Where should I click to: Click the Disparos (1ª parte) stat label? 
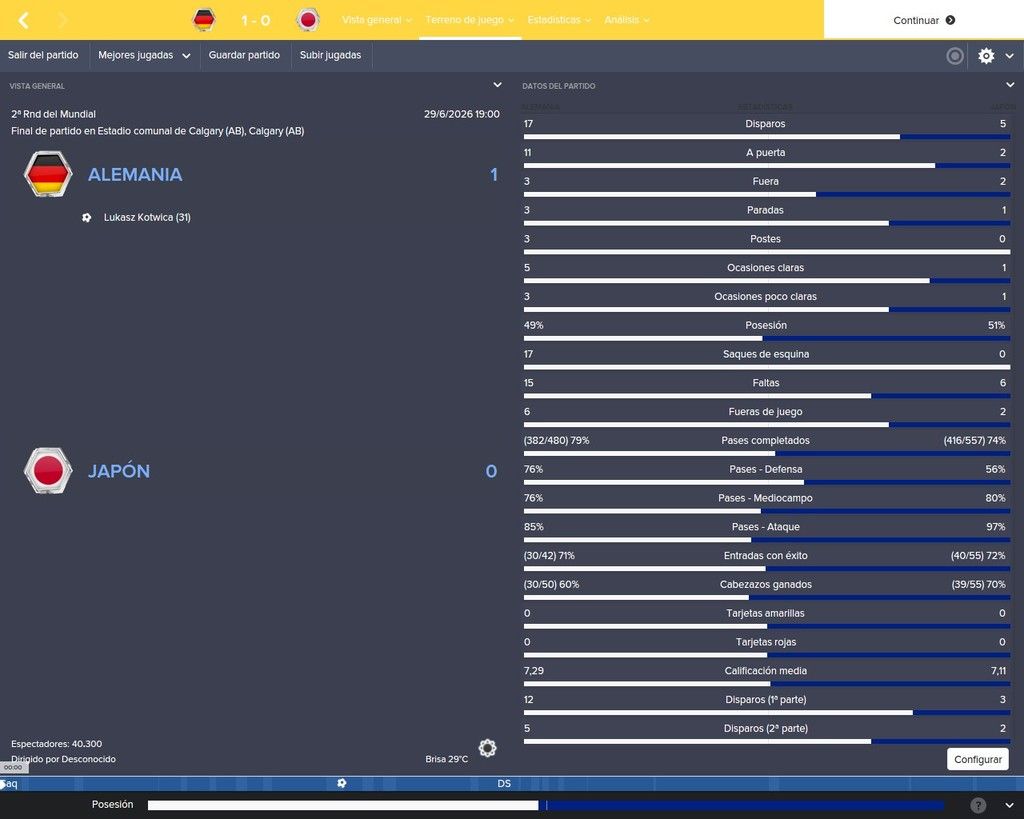pos(765,699)
